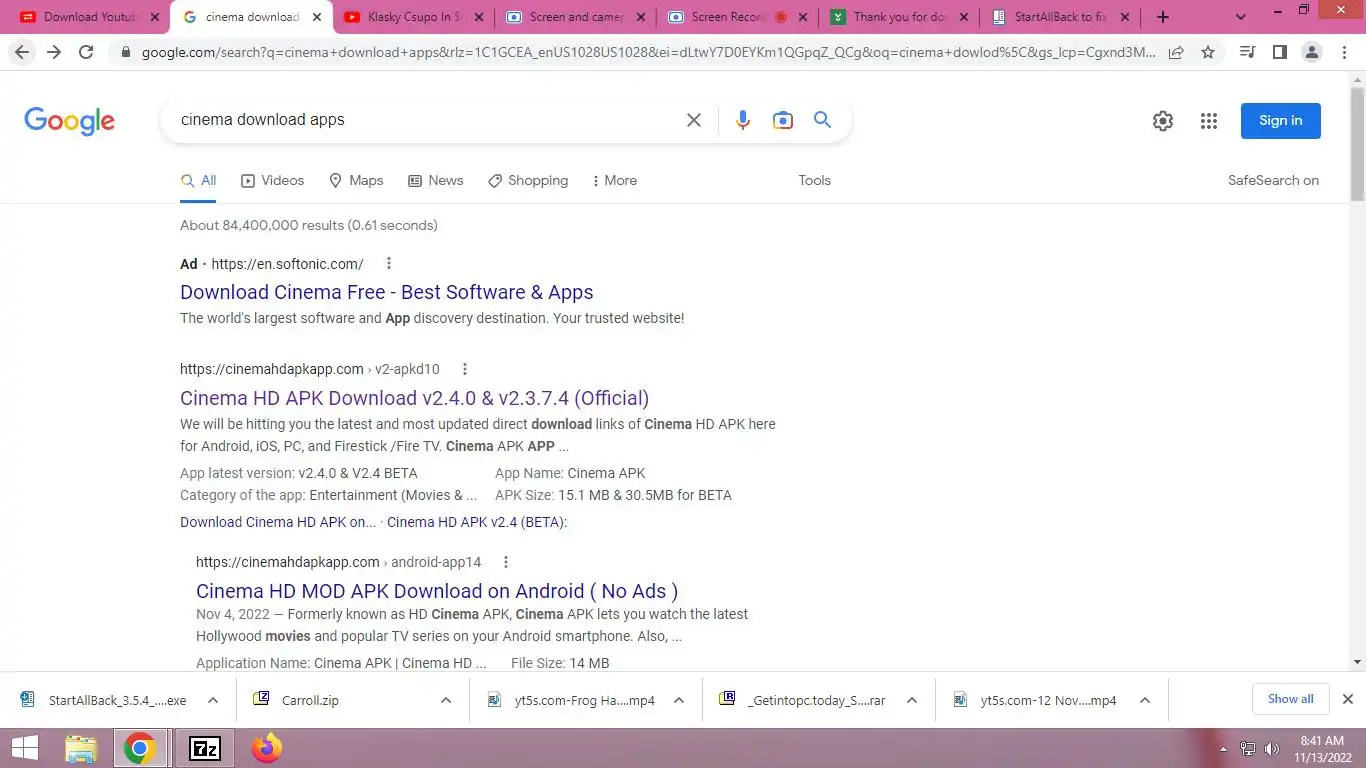
Task: Close the cinema download apps tab
Action: click(317, 17)
